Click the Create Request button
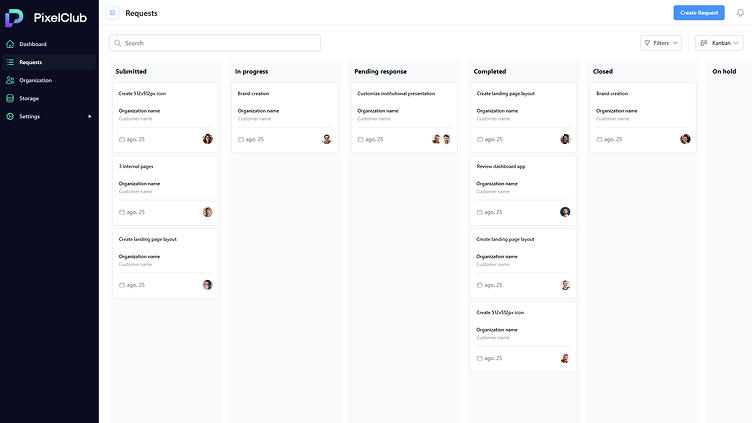 [x=699, y=13]
